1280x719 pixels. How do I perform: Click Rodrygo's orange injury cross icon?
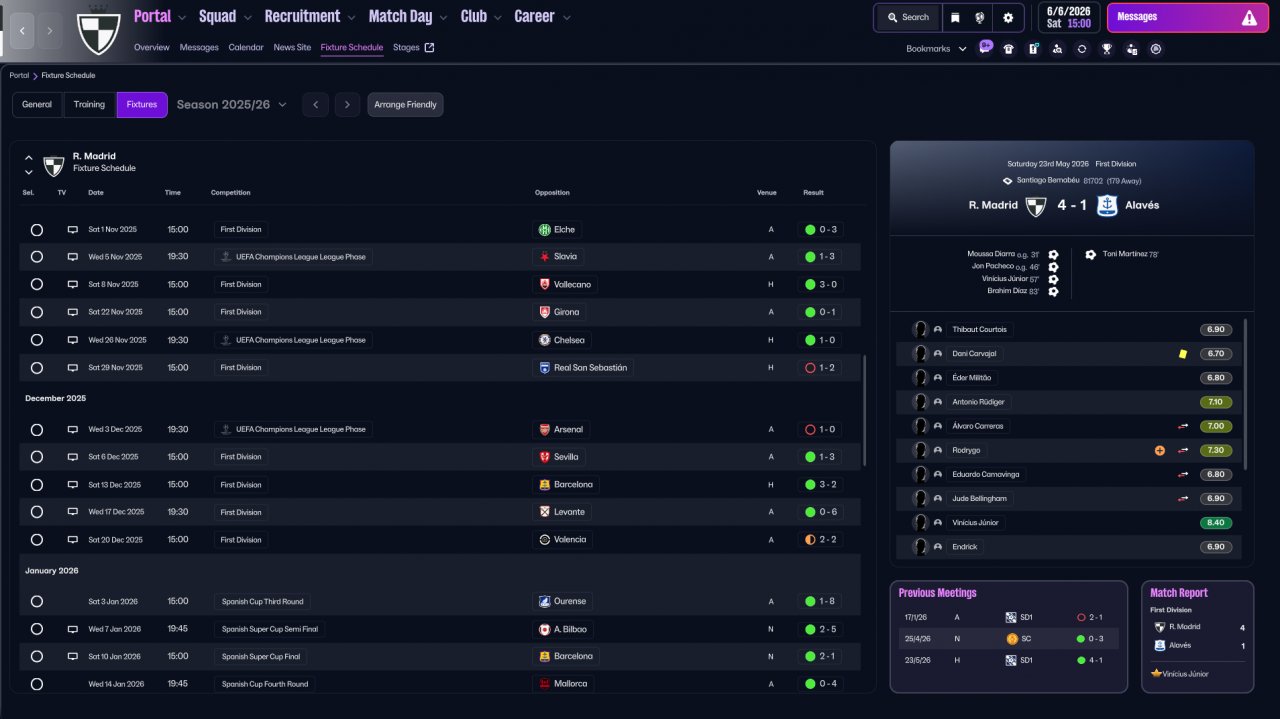[1160, 450]
